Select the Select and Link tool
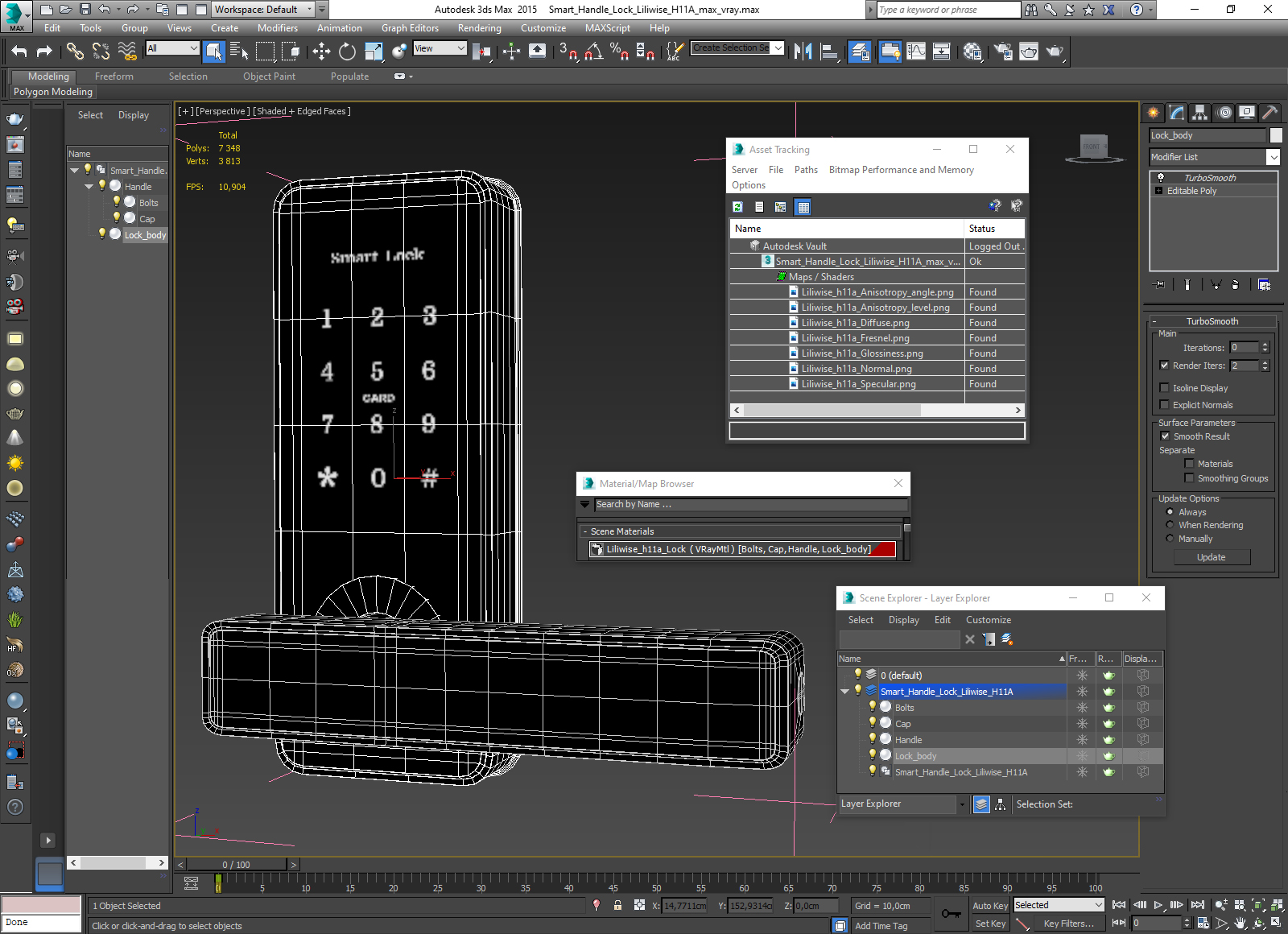 (75, 52)
